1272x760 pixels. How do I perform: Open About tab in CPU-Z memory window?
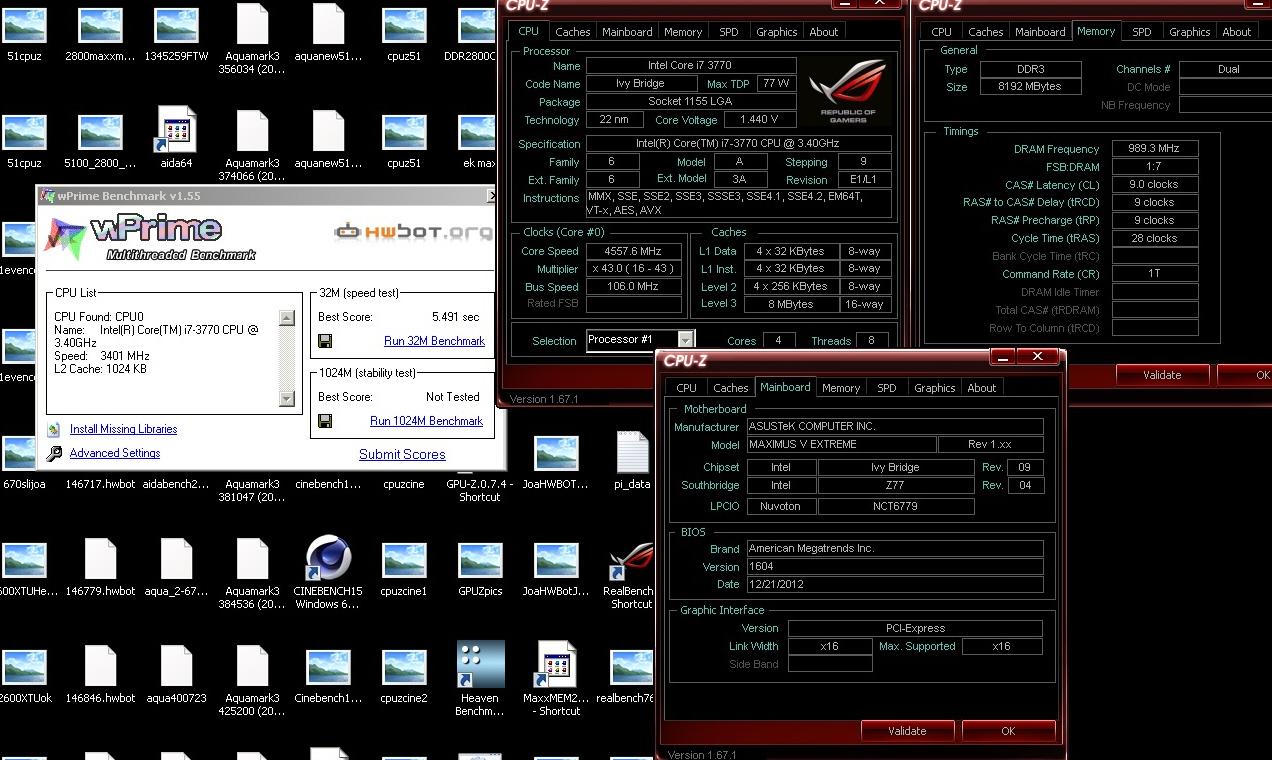click(1236, 32)
